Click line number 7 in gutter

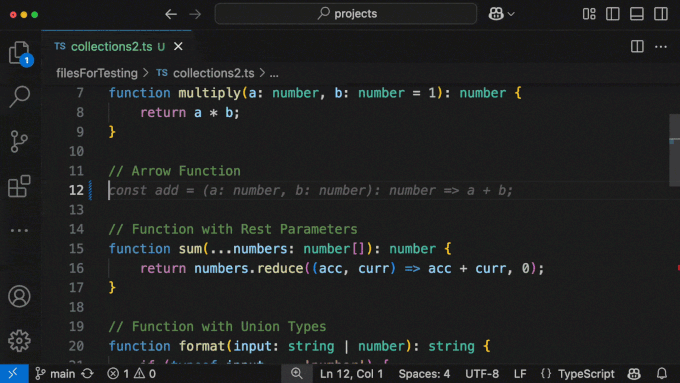pos(80,93)
